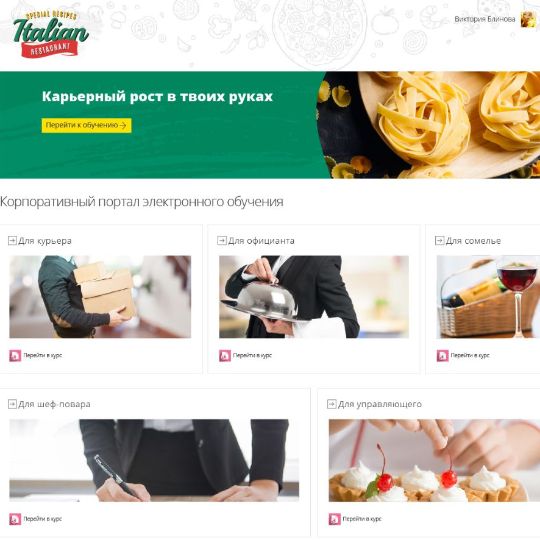Click arrow icon beside Для курьера
The height and width of the screenshot is (540, 540).
12,240
